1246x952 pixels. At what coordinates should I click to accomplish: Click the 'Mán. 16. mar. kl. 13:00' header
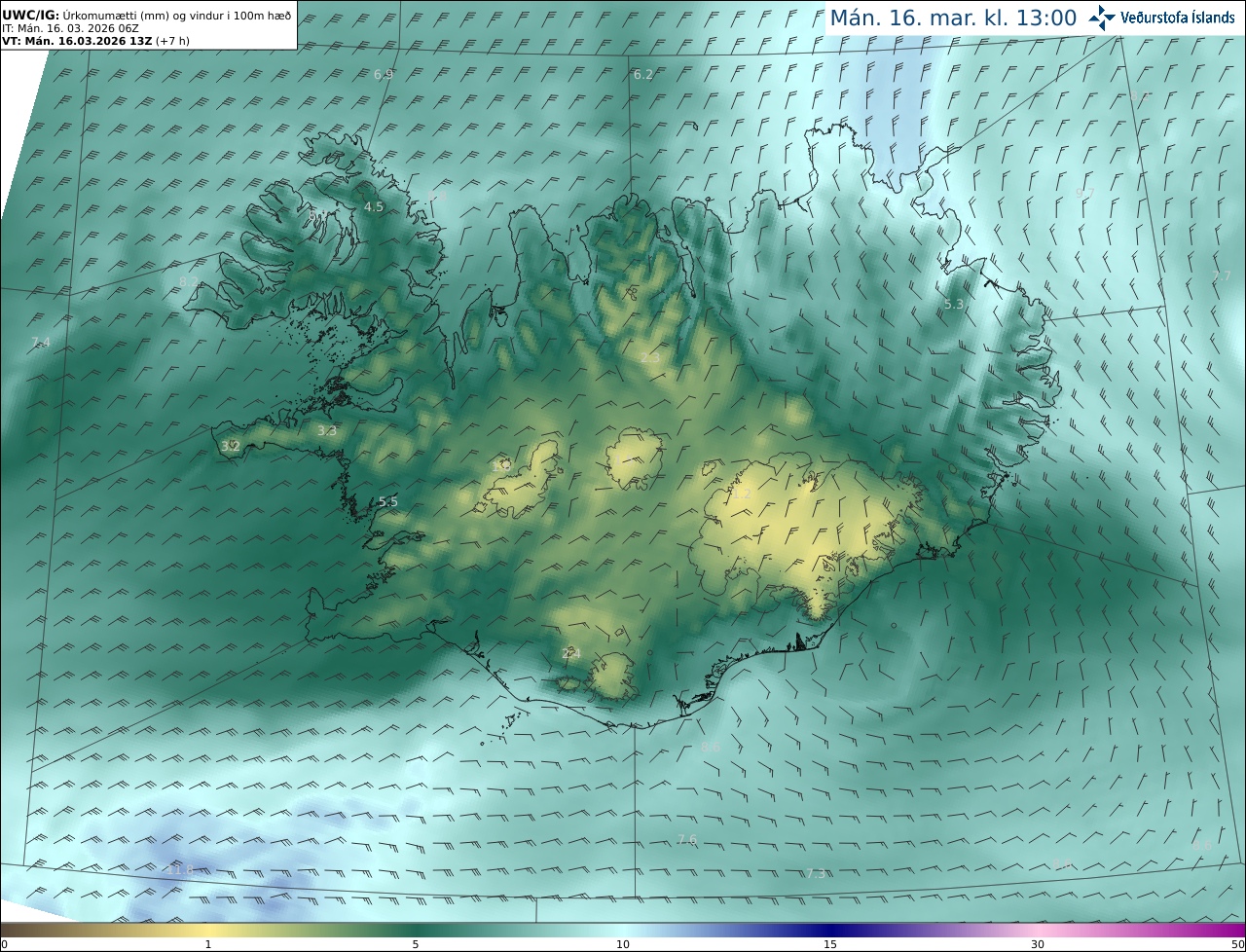coord(953,18)
